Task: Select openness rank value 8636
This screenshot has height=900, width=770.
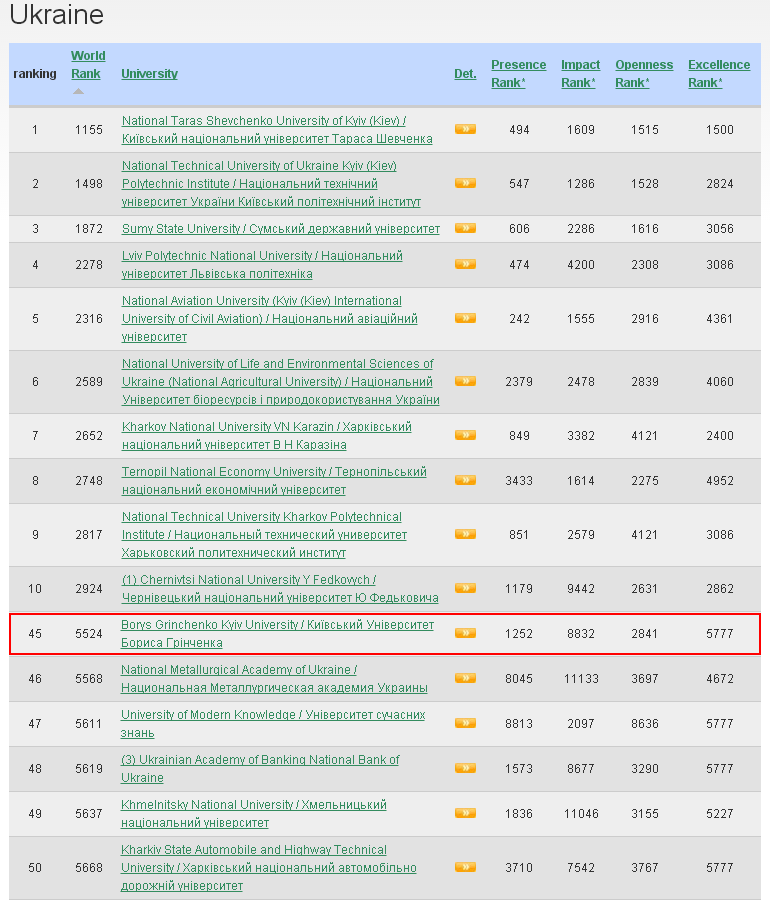Action: pyautogui.click(x=645, y=723)
